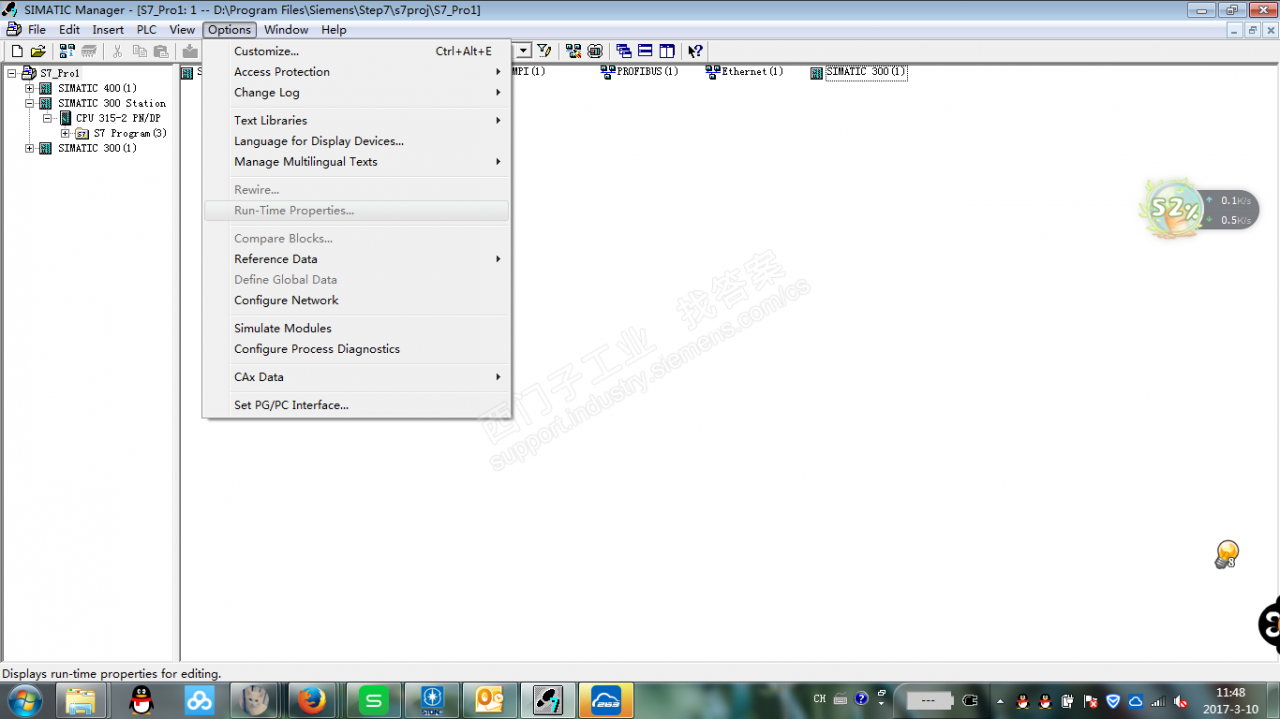Expand the SIMATIC 300(1) tree node
The height and width of the screenshot is (719, 1280).
click(30, 148)
